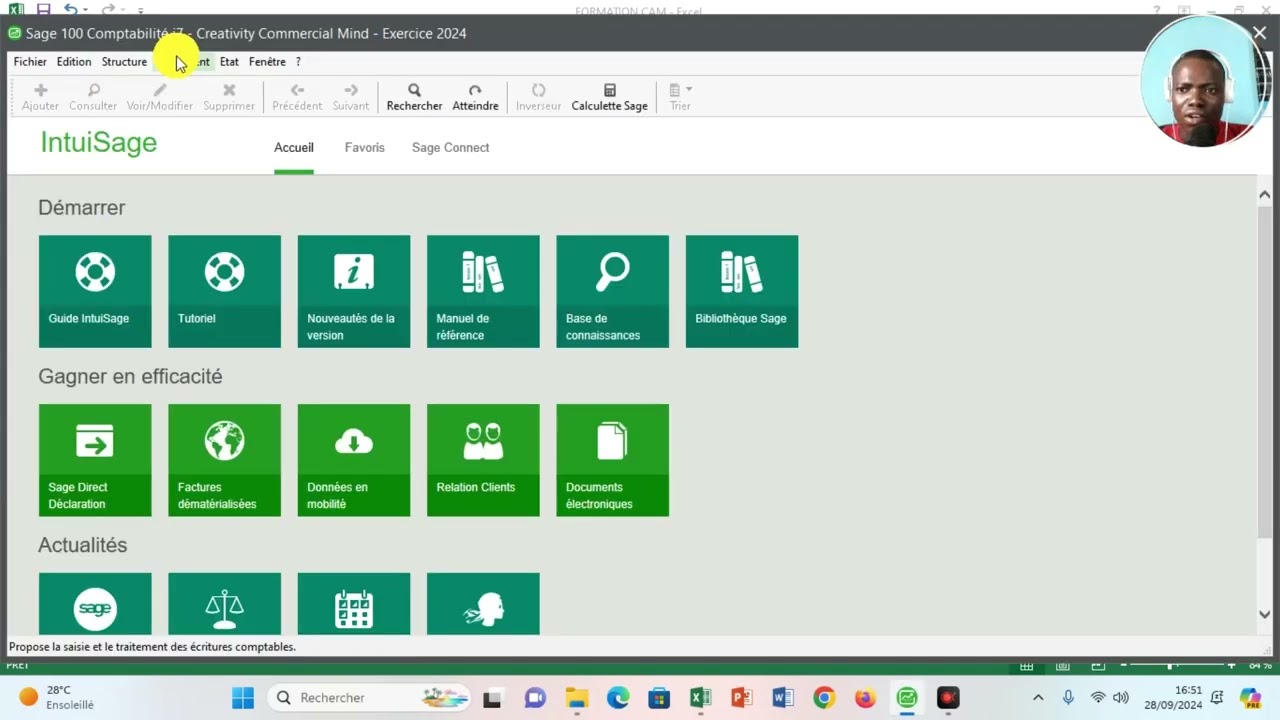Open Google Chrome from taskbar

(x=824, y=698)
